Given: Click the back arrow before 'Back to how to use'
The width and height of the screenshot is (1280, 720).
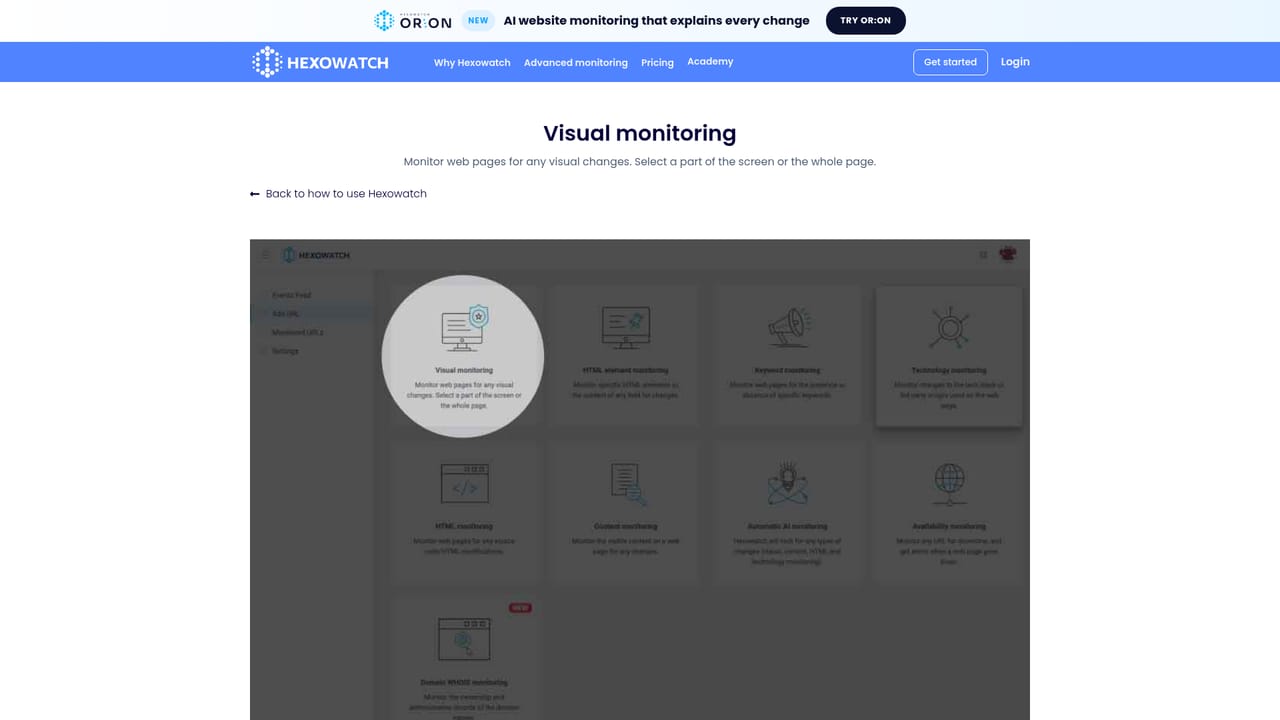Looking at the screenshot, I should 255,194.
